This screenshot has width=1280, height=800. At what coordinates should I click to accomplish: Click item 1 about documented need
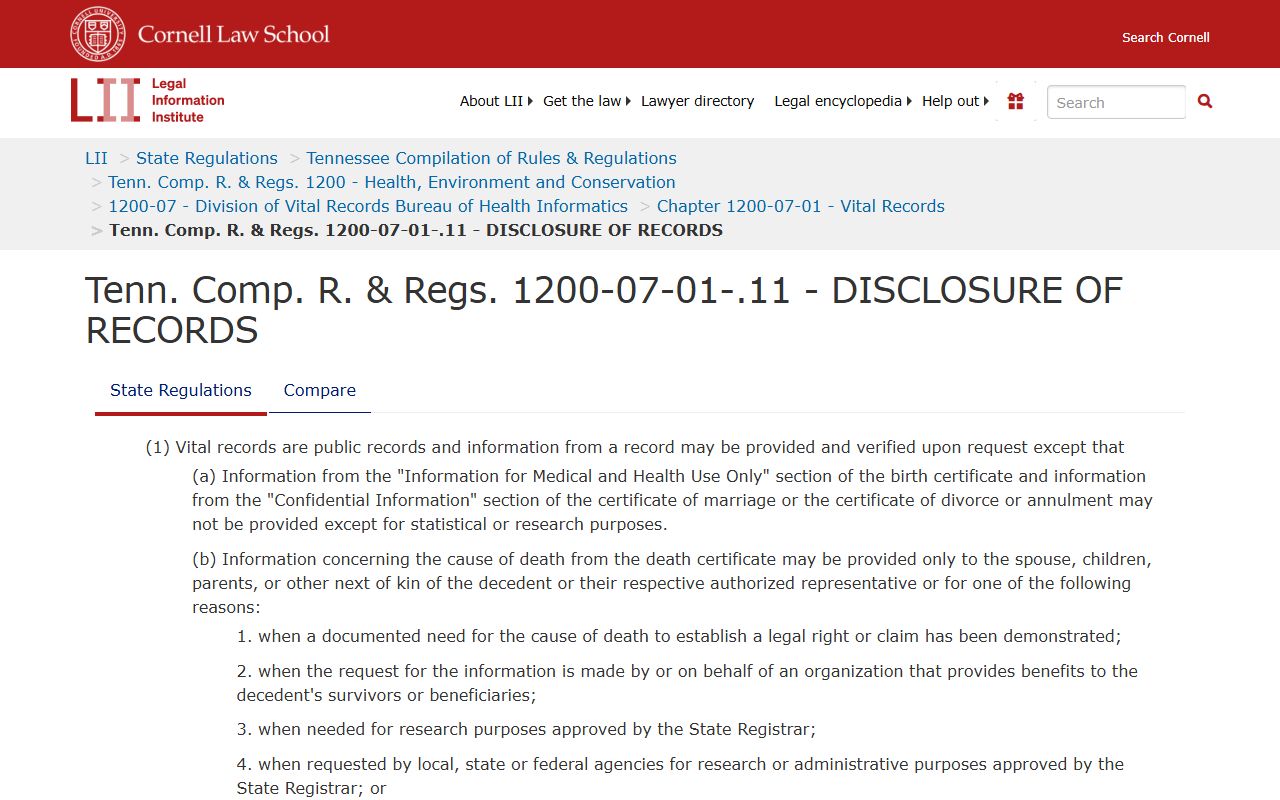point(679,636)
